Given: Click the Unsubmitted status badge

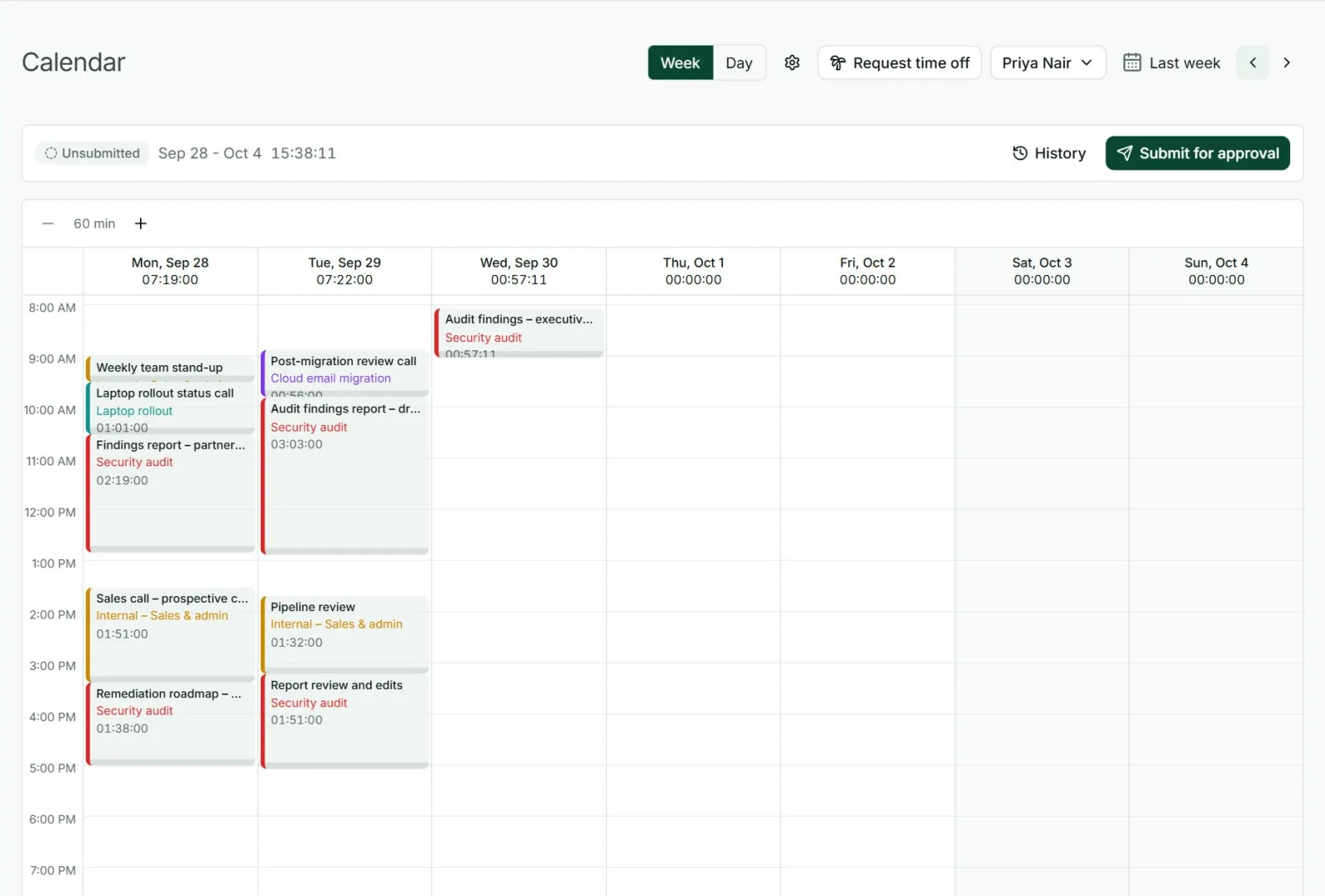Looking at the screenshot, I should pyautogui.click(x=92, y=153).
